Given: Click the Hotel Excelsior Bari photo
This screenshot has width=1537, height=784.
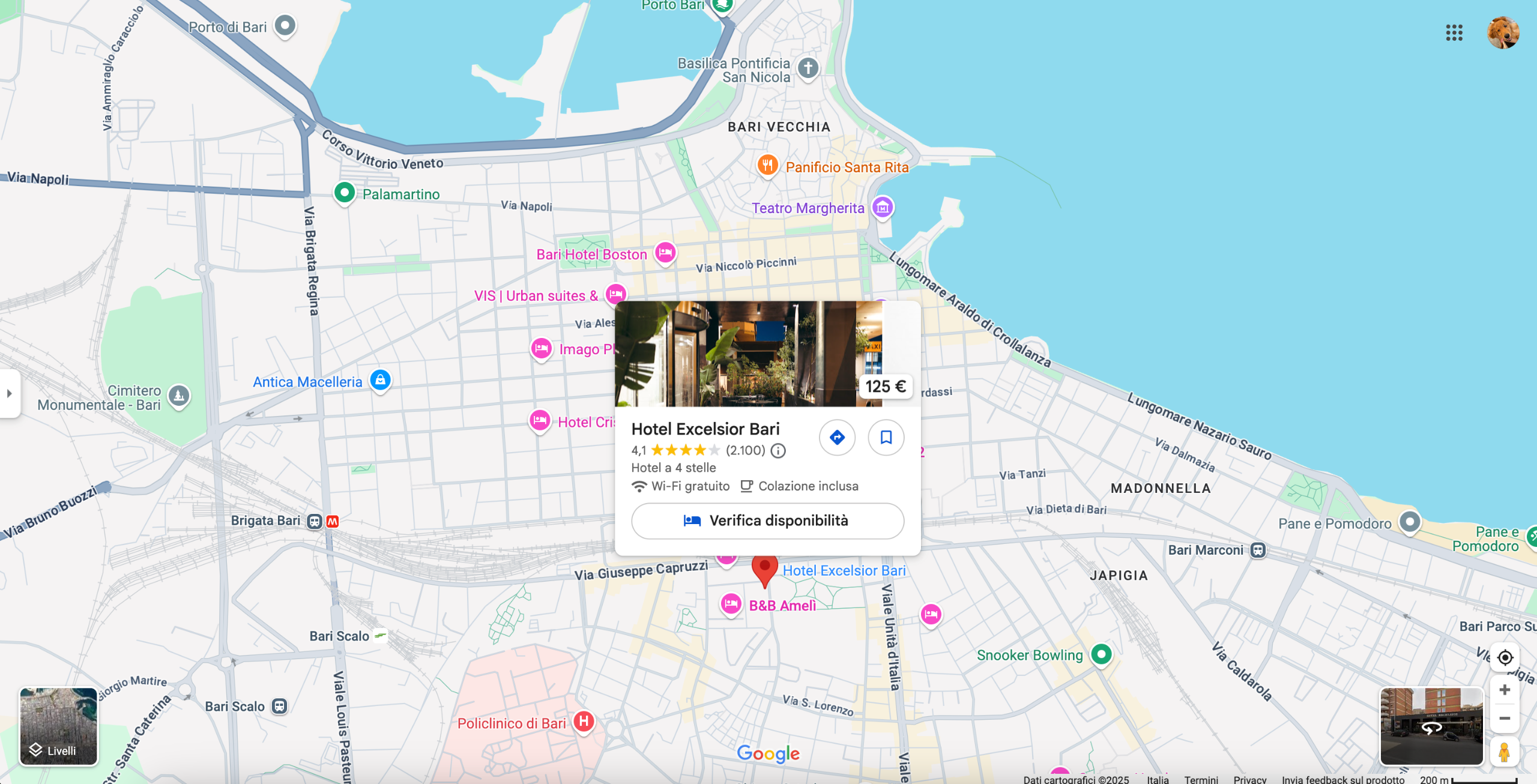Looking at the screenshot, I should [747, 354].
